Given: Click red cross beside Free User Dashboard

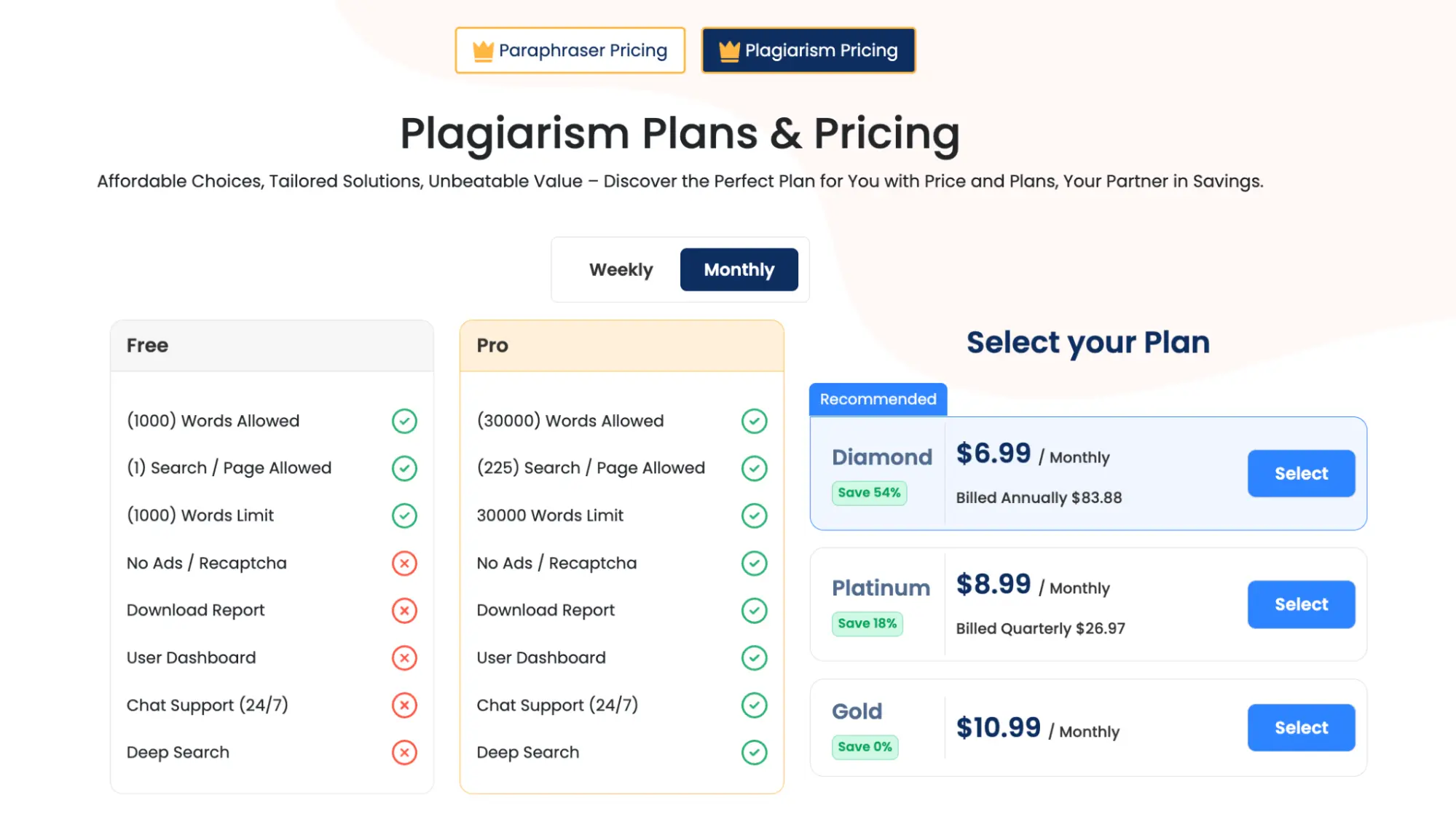Looking at the screenshot, I should point(404,657).
